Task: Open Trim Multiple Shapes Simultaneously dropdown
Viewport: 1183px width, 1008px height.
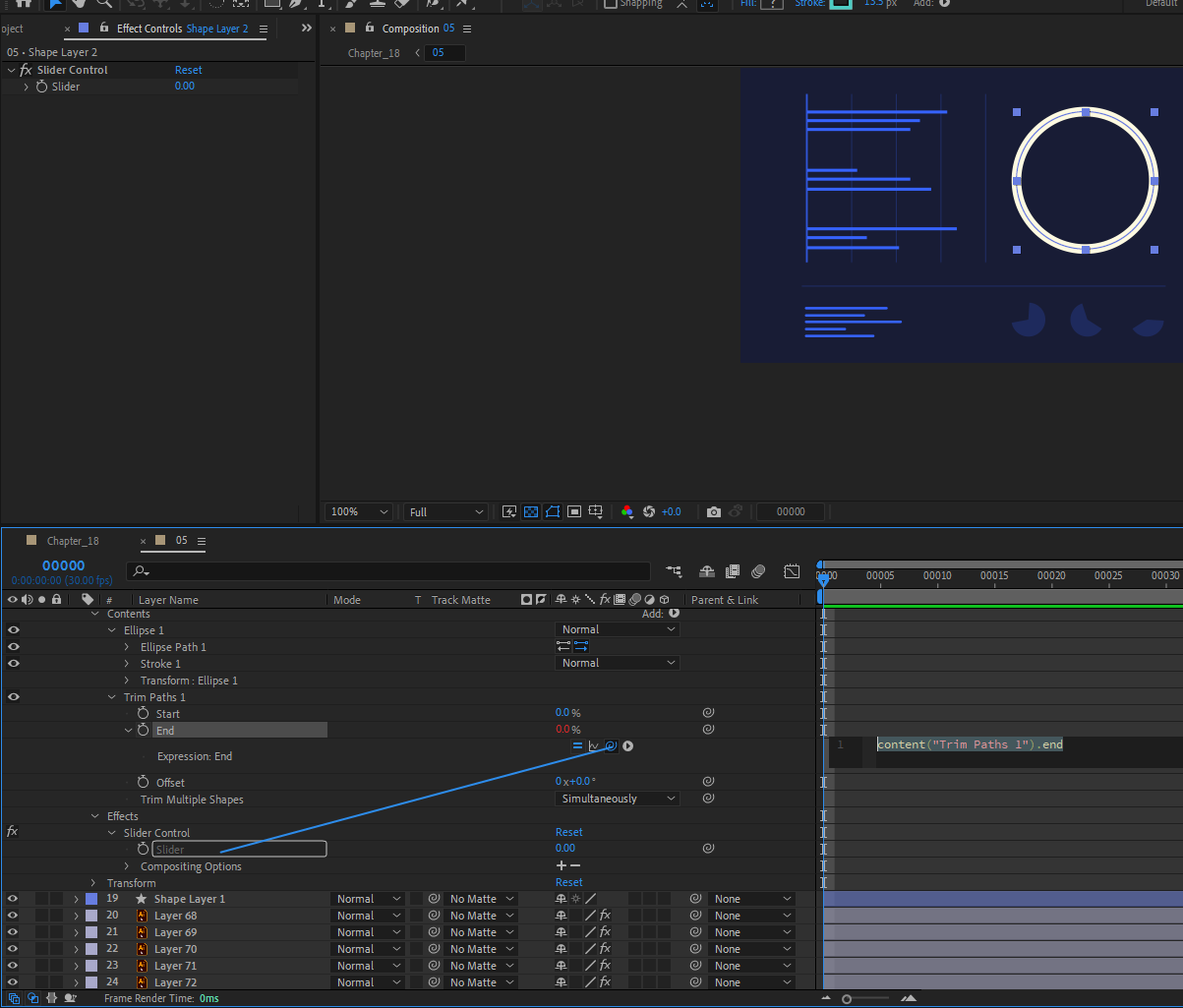Action: click(617, 799)
